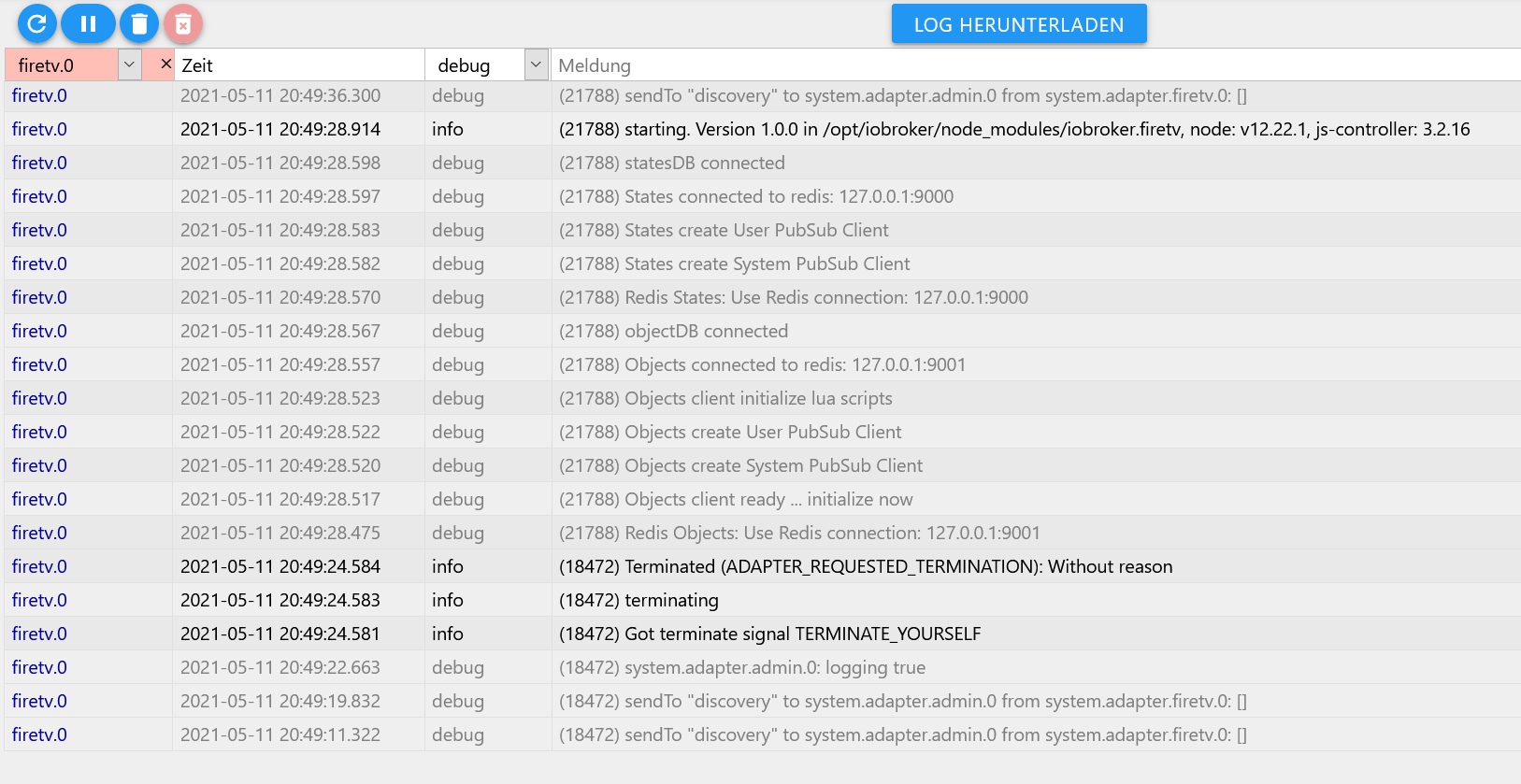Click the 'objectDB connected' message

click(673, 331)
